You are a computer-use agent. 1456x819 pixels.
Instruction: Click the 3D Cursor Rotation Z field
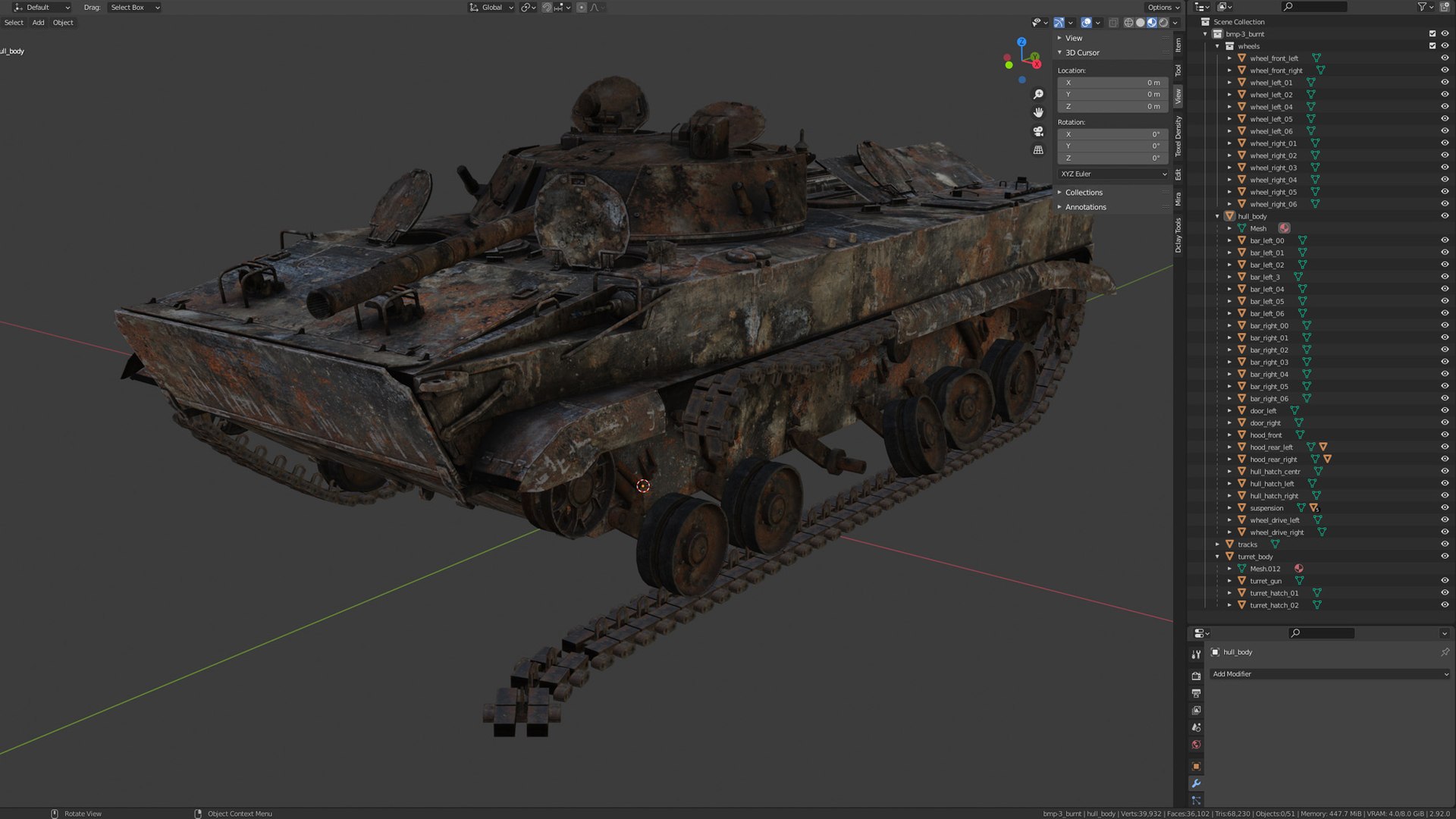[x=1112, y=158]
